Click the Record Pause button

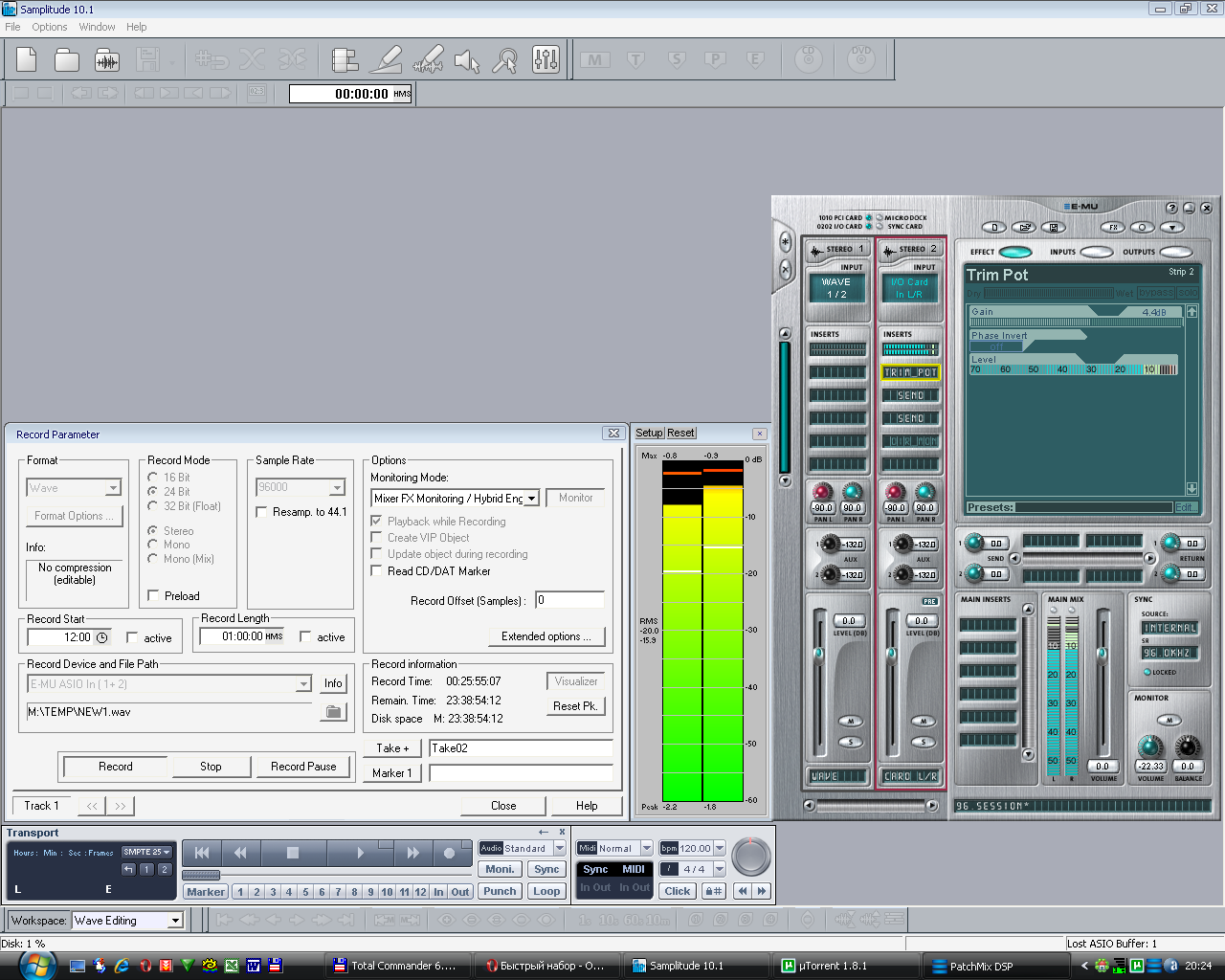303,767
